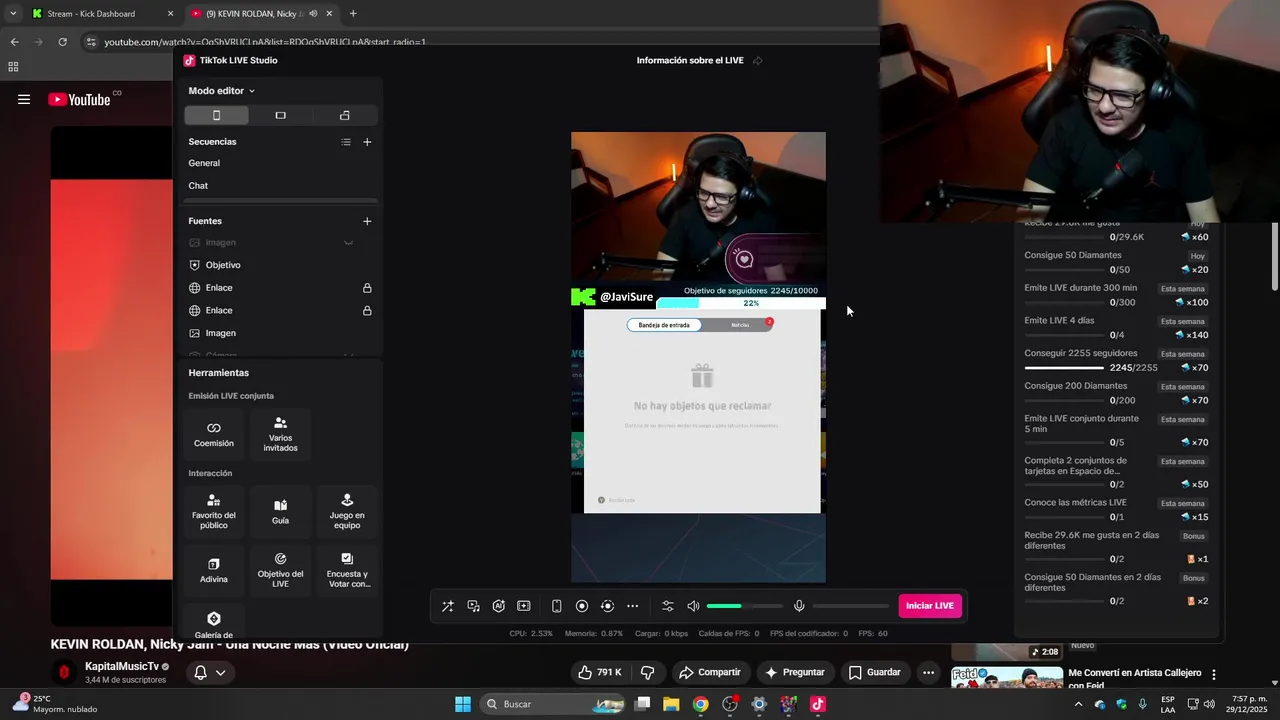Start recording with the record circle icon
1280x720 pixels.
[582, 606]
